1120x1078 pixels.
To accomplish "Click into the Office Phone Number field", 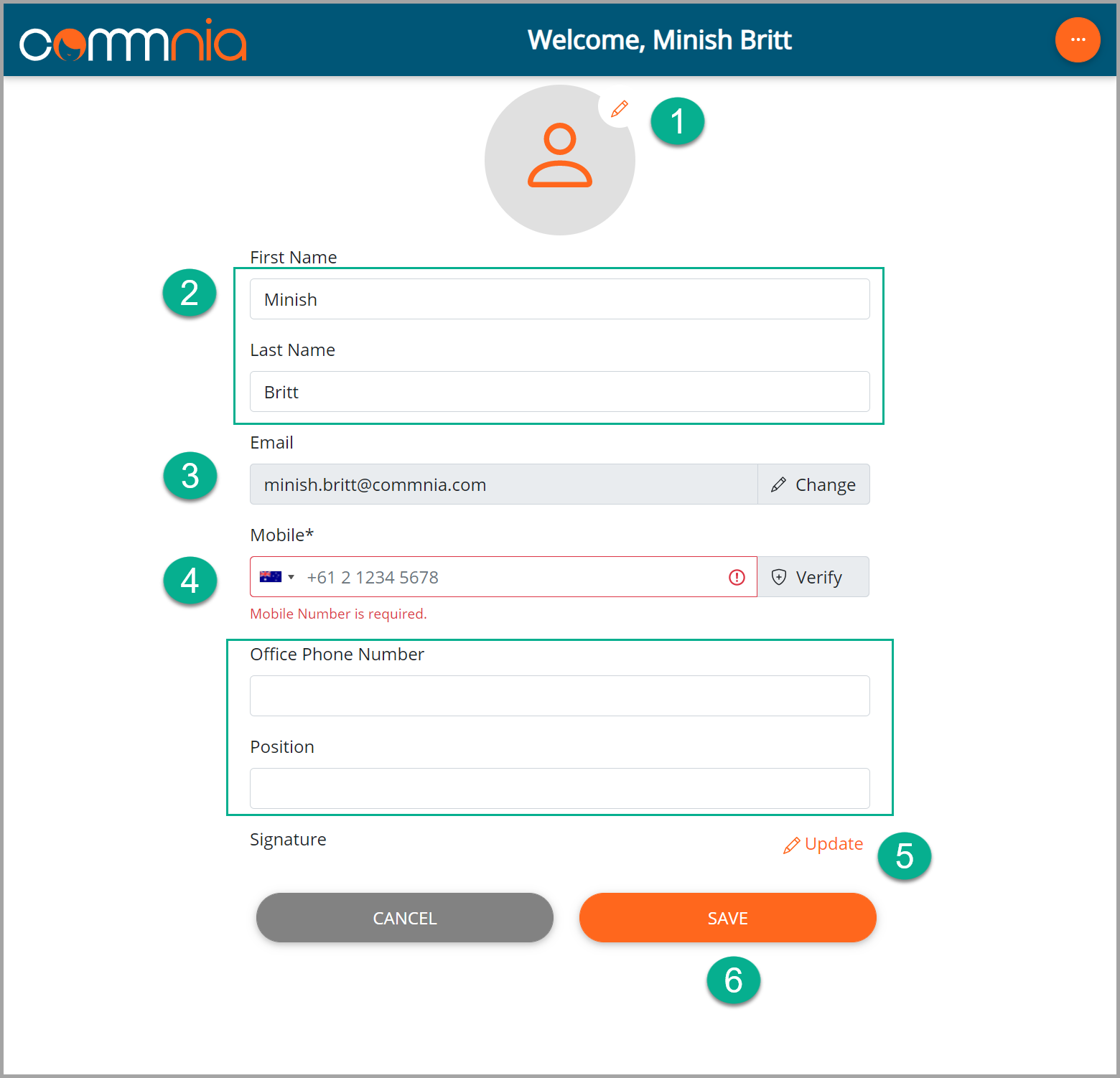I will click(x=560, y=696).
